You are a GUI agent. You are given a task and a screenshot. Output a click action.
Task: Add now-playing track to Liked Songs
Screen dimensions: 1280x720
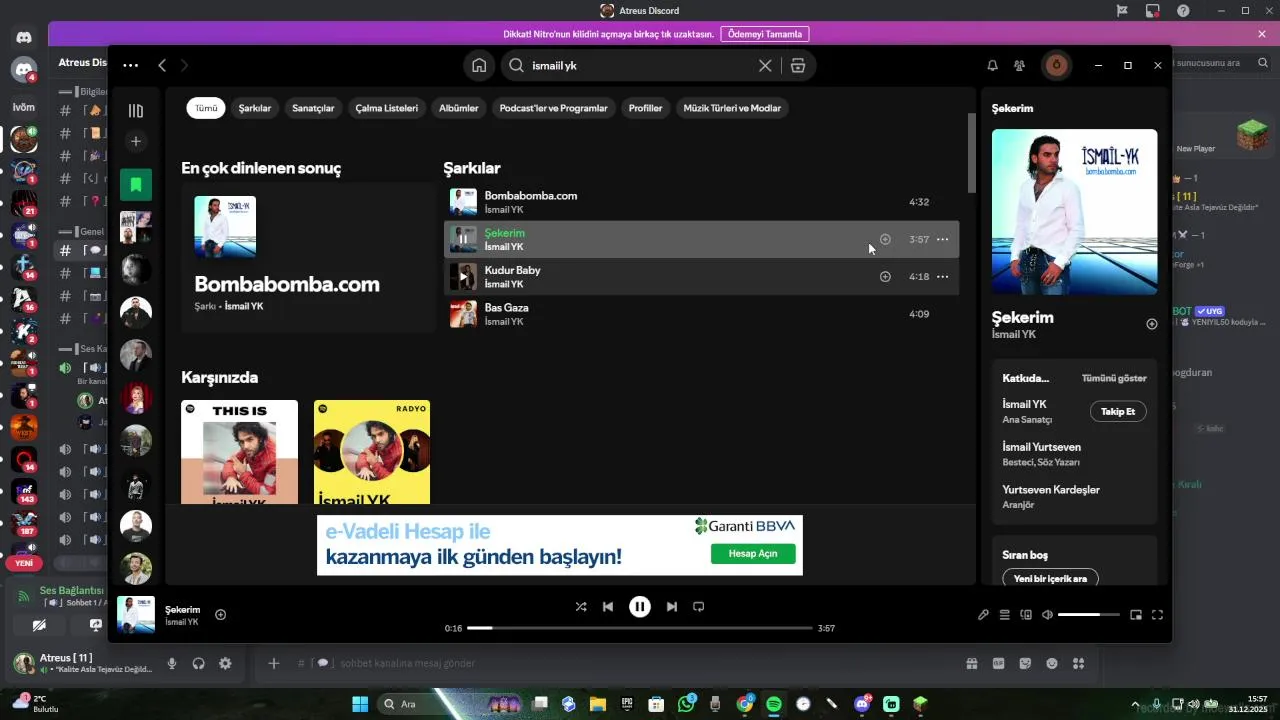click(221, 614)
